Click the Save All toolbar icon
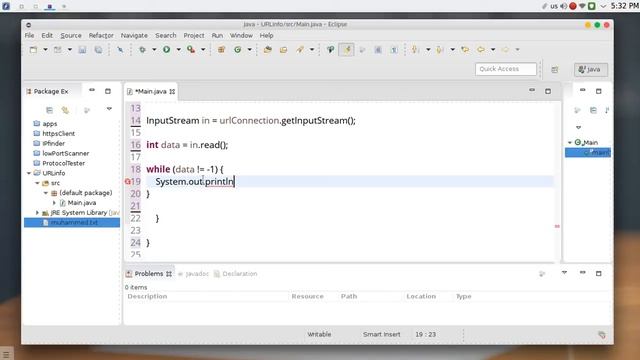Image resolution: width=640 pixels, height=360 pixels. pos(98,50)
